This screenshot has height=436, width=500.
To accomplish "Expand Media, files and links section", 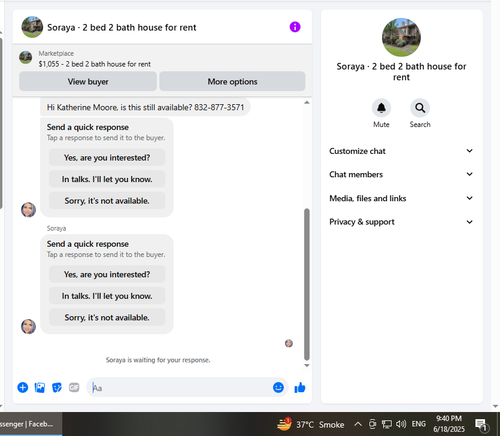I will 401,198.
